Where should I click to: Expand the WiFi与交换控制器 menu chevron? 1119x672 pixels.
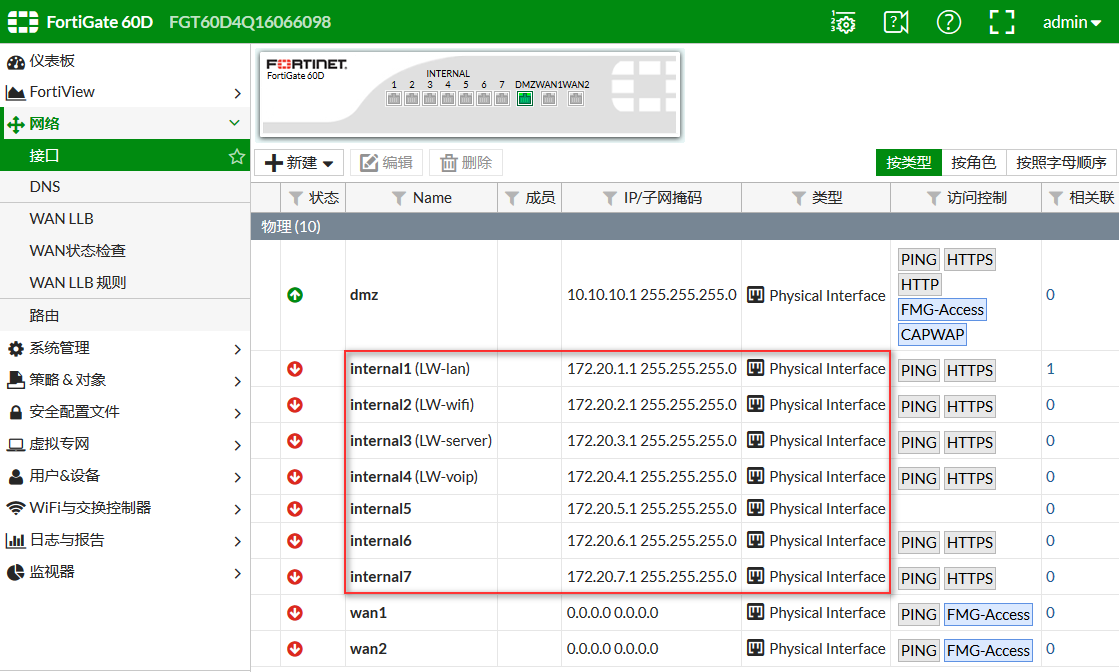click(x=238, y=509)
